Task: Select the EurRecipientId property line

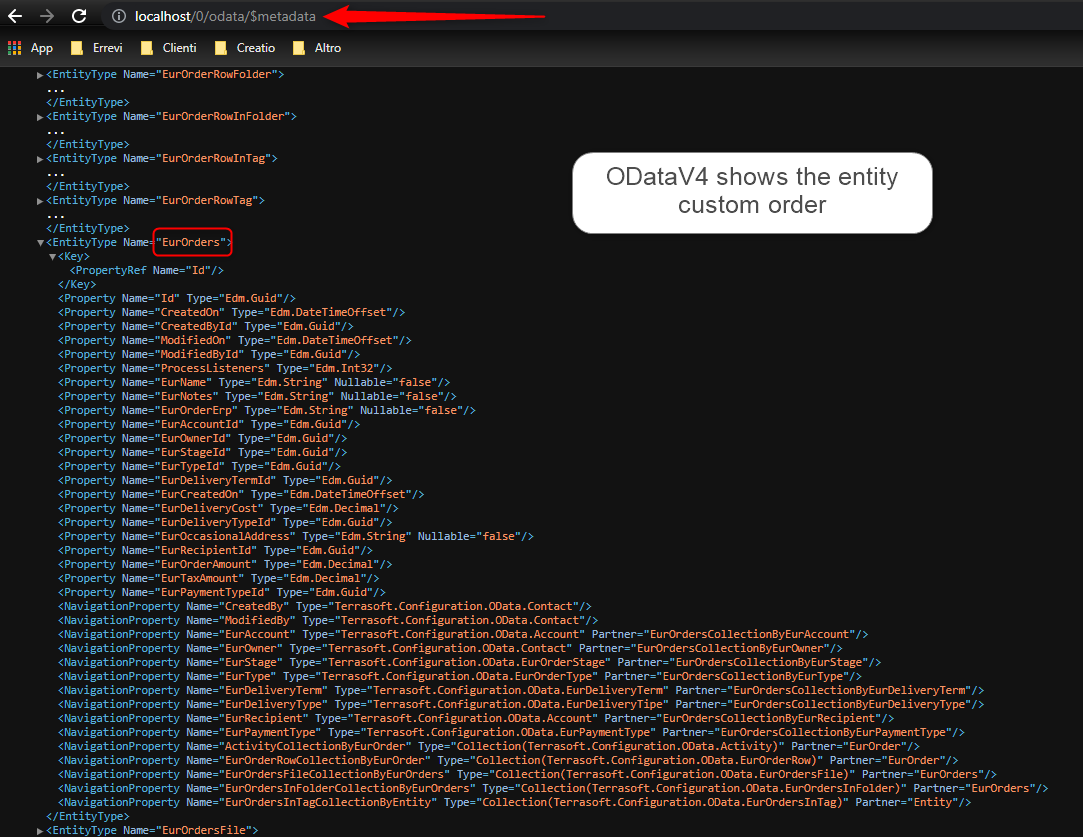Action: pyautogui.click(x=215, y=550)
